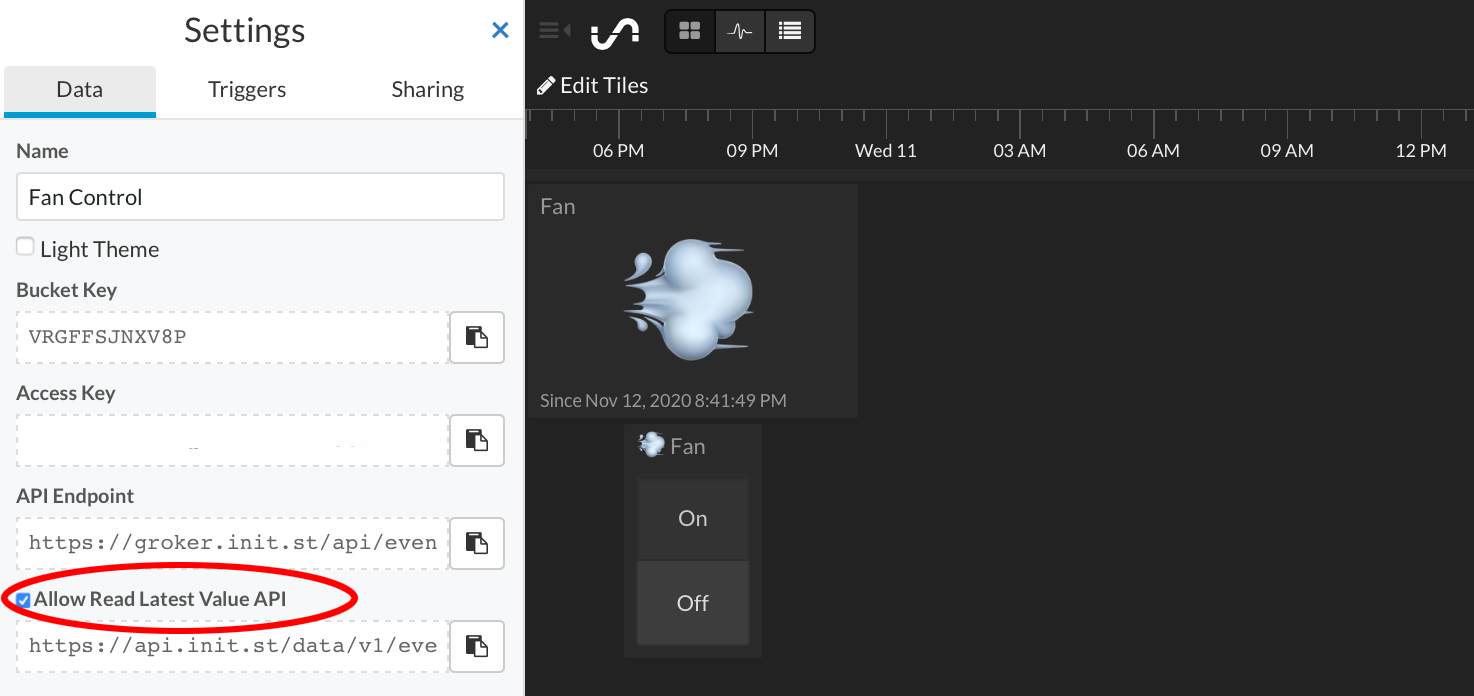The width and height of the screenshot is (1474, 696).
Task: Uncheck Allow Read Latest Value API
Action: tap(23, 600)
